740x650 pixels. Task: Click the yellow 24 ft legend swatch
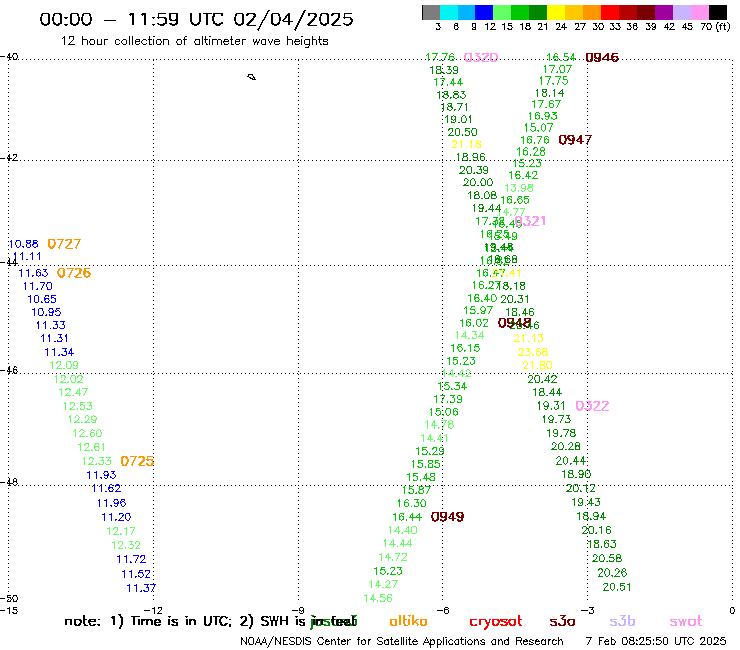coord(556,12)
